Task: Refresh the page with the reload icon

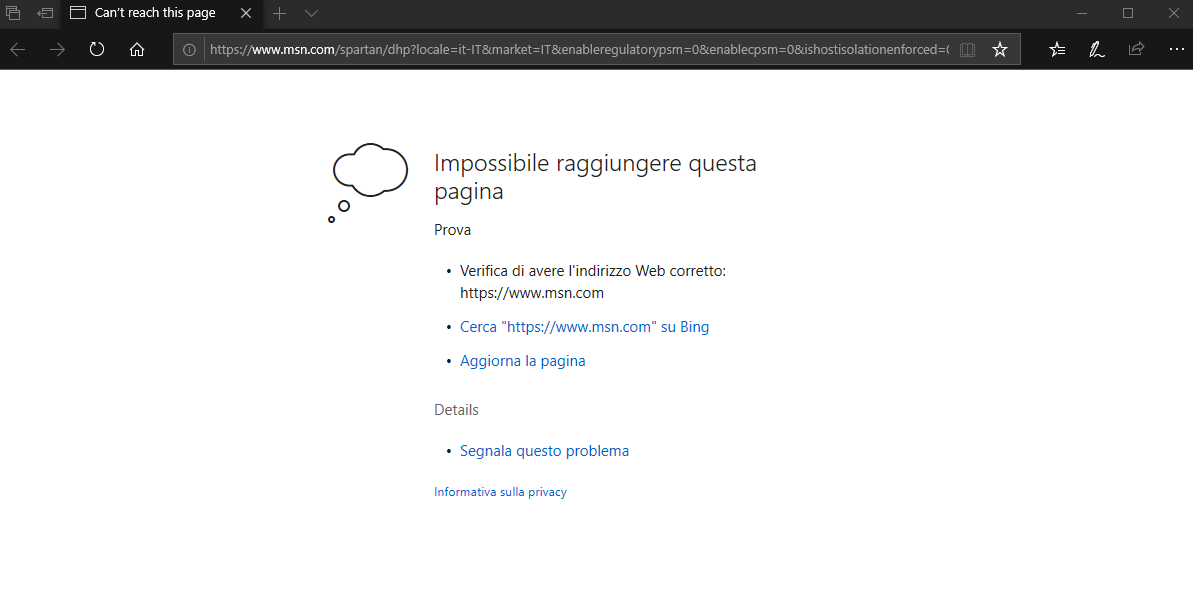Action: (x=97, y=49)
